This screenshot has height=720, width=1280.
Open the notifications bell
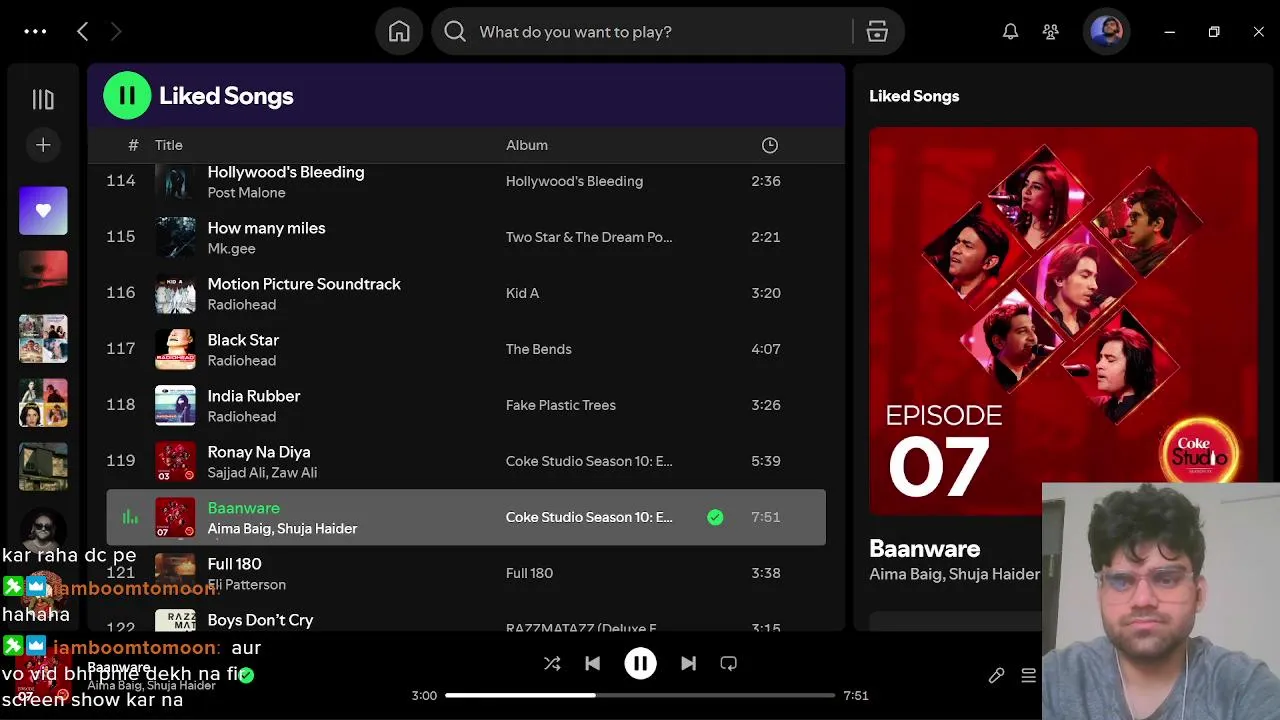click(1011, 32)
